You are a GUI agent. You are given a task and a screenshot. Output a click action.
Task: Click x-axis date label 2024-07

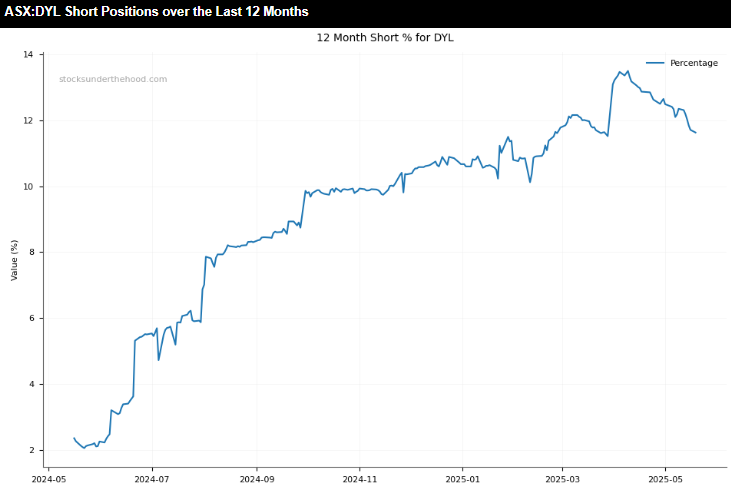pos(152,479)
